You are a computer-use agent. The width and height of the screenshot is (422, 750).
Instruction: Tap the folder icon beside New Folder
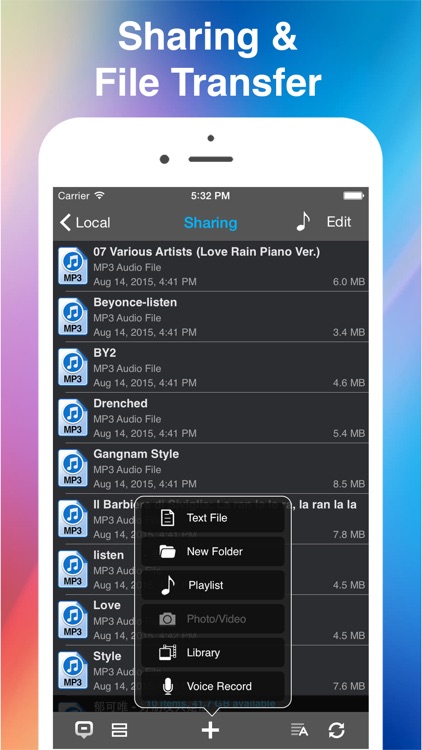tap(167, 551)
